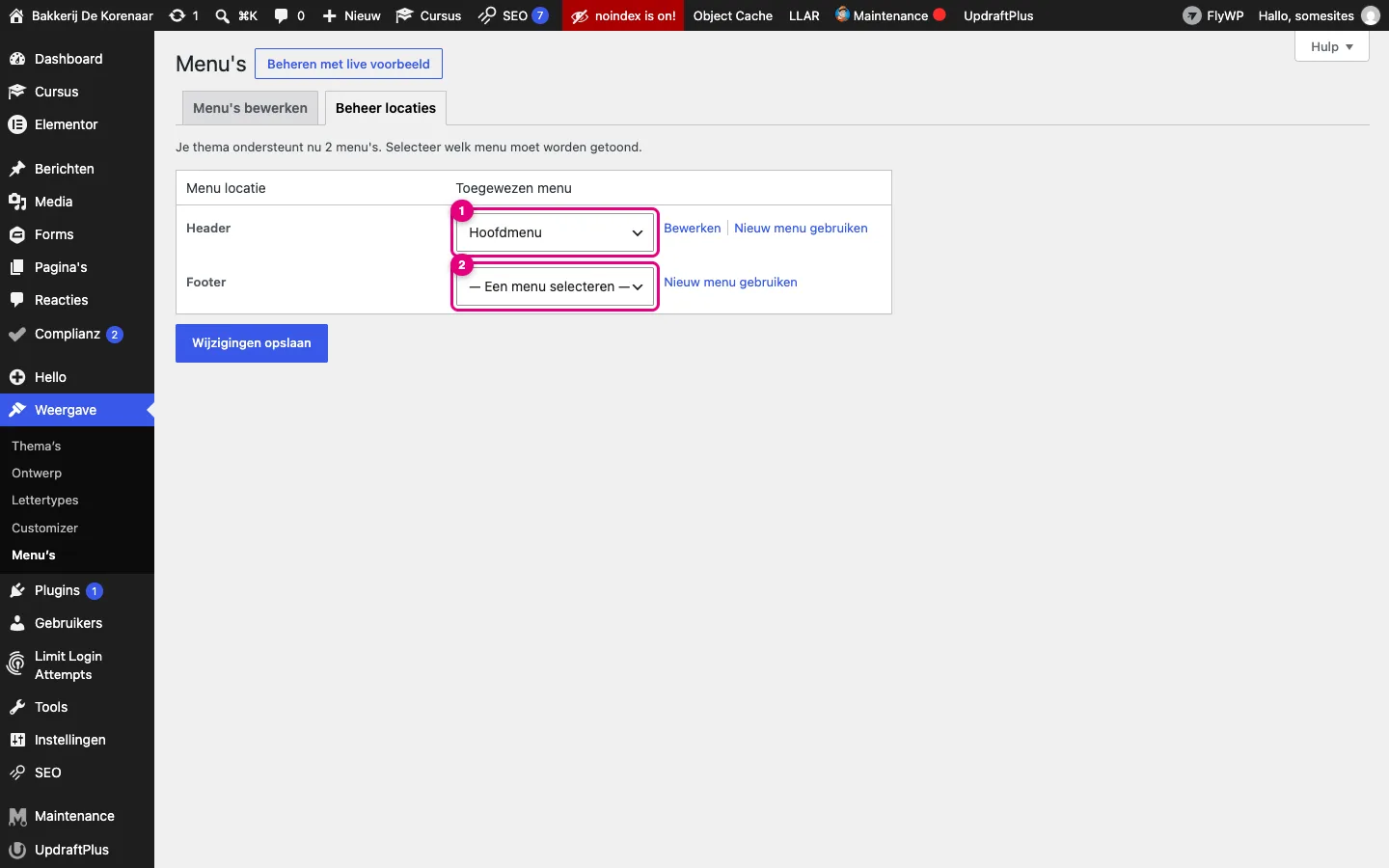Viewport: 1389px width, 868px height.
Task: Click the Tools wrench icon in sidebar
Action: (17, 707)
